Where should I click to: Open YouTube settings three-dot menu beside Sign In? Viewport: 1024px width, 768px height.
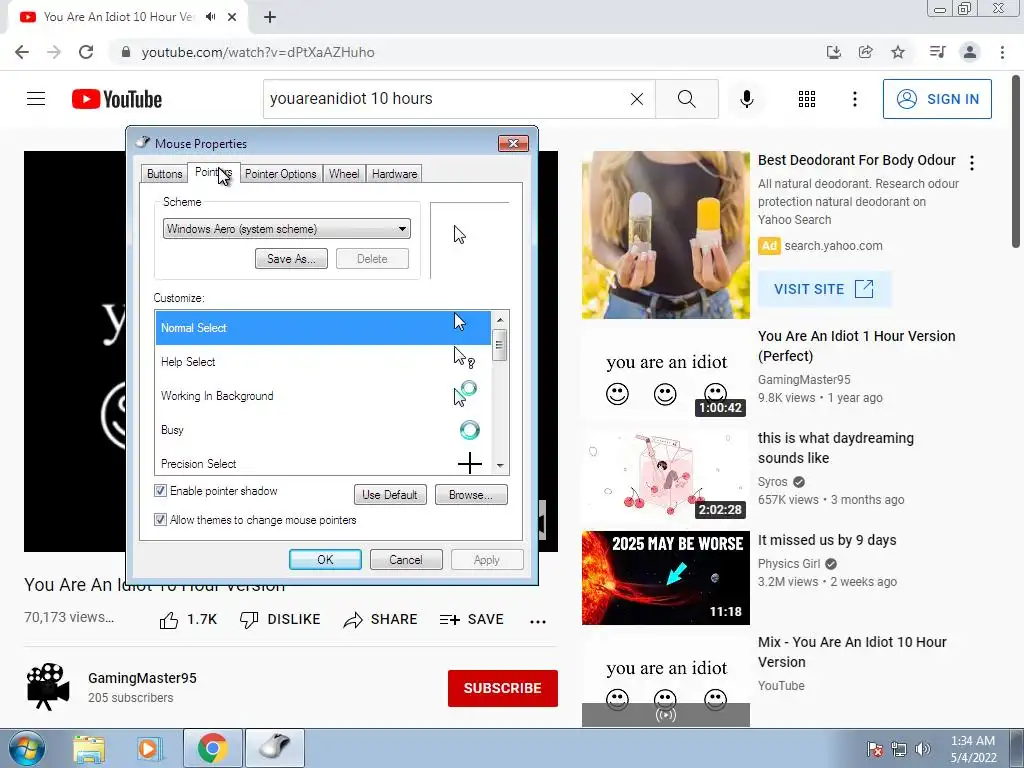[855, 99]
